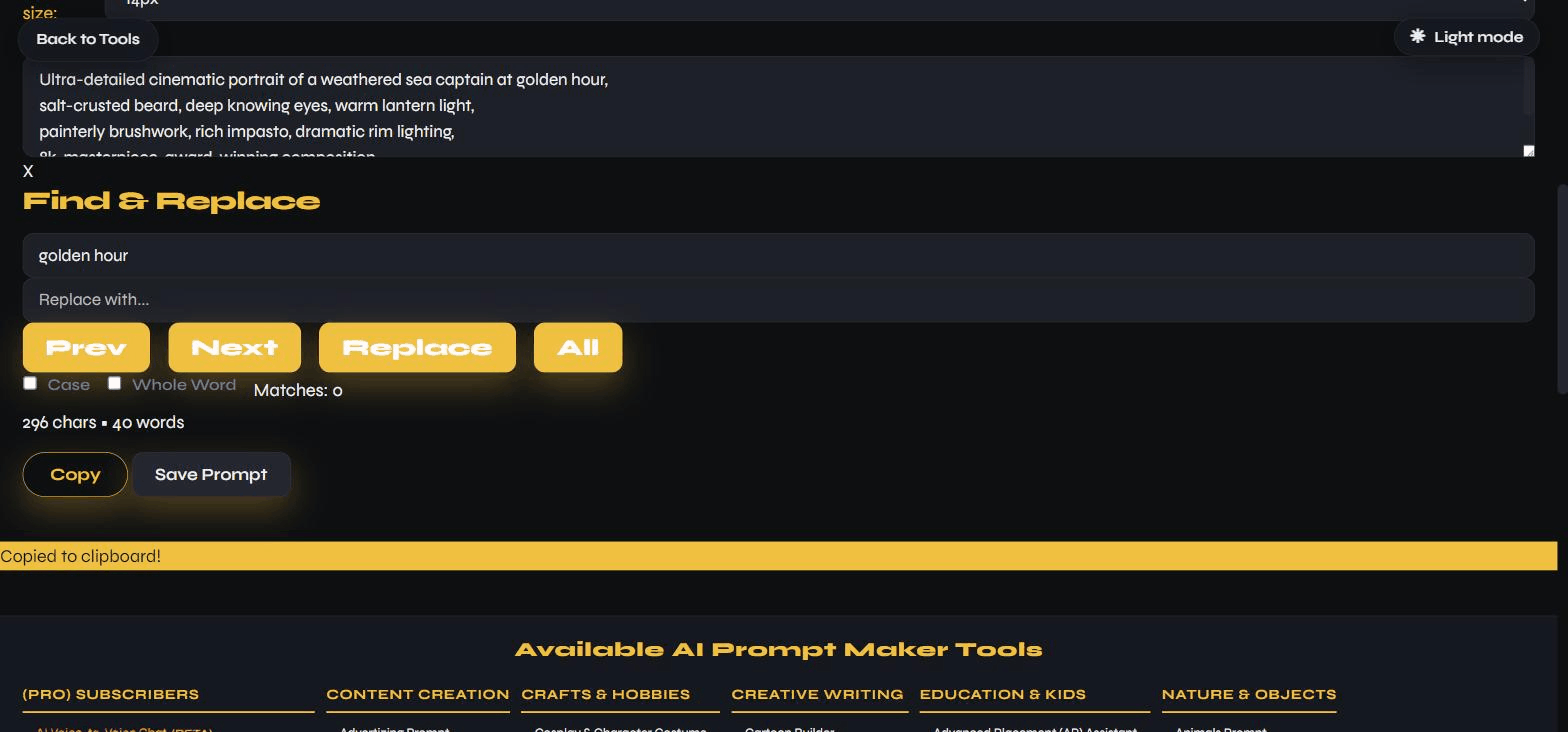1568x732 pixels.
Task: Click the CONTENT CREATION category heading
Action: tap(418, 694)
